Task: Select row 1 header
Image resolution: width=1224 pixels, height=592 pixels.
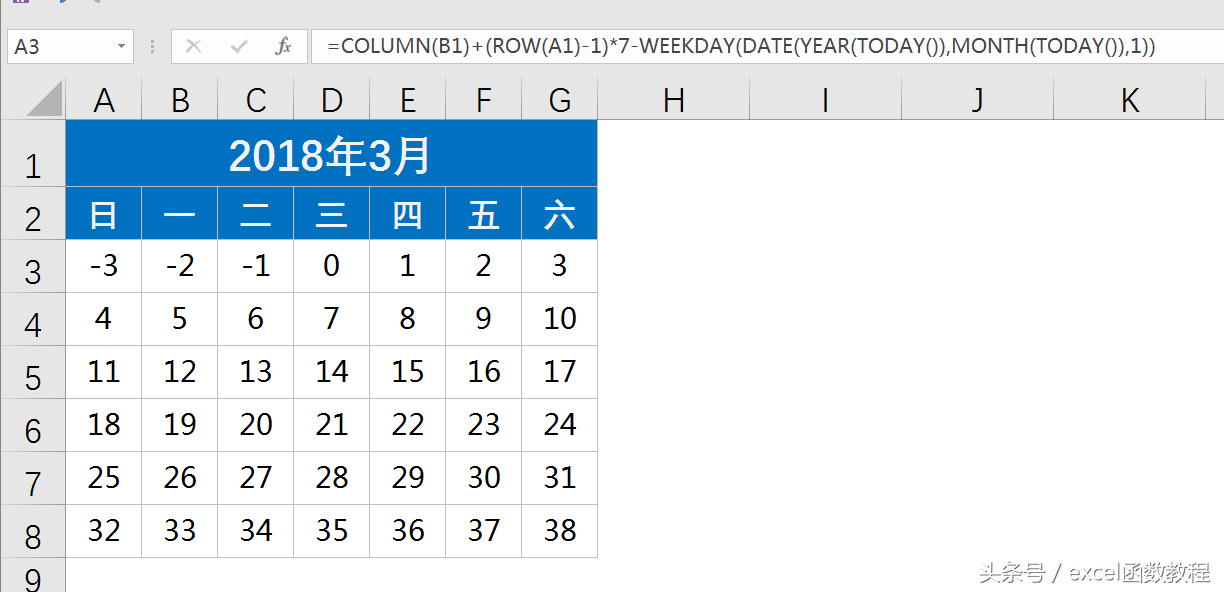Action: tap(33, 154)
